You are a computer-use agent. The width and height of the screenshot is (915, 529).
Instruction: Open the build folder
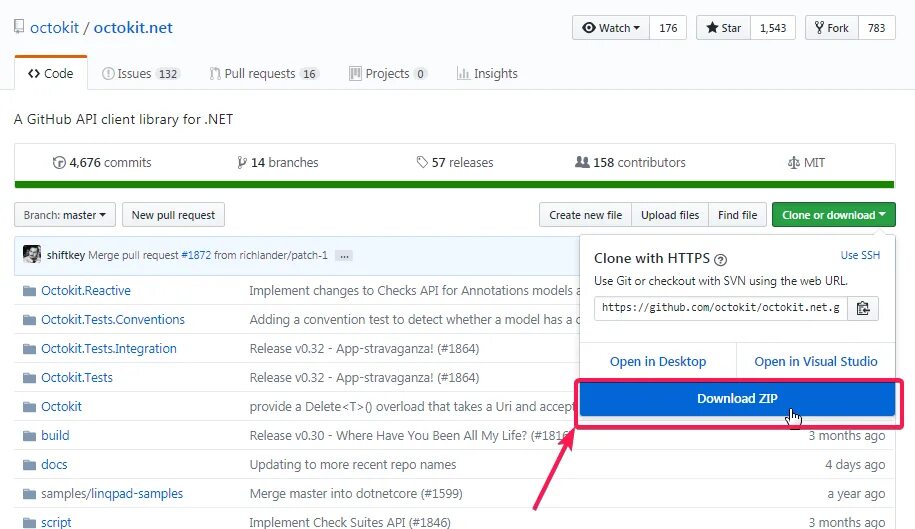click(55, 436)
